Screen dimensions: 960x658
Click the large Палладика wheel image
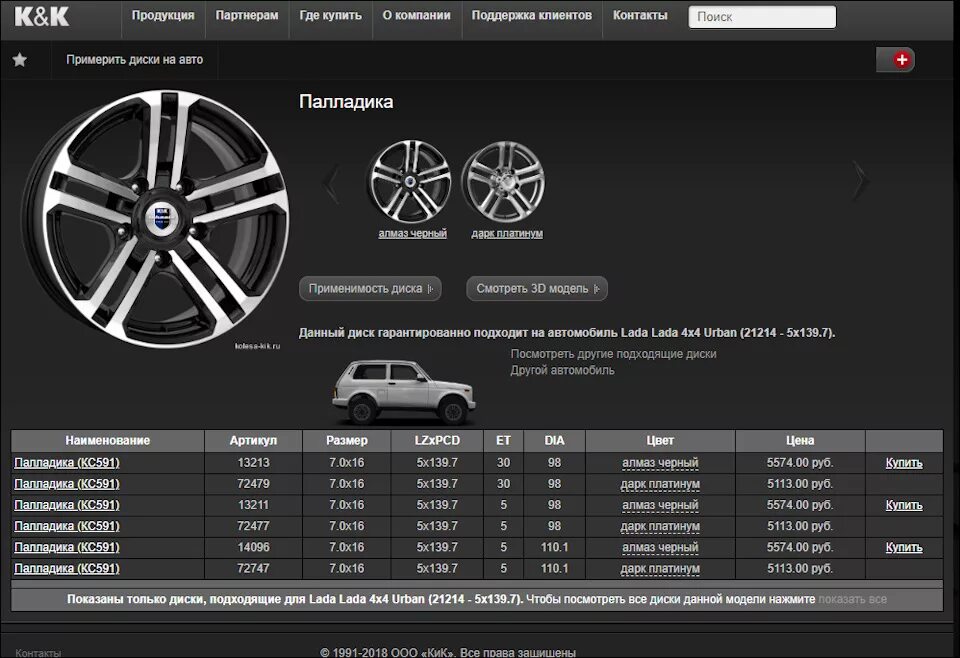click(156, 220)
